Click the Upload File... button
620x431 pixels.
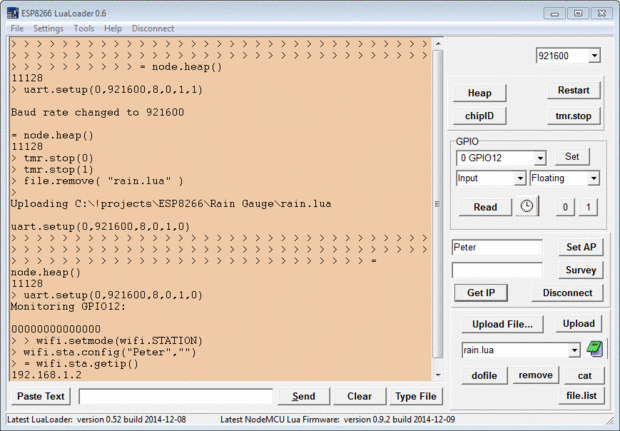coord(502,324)
